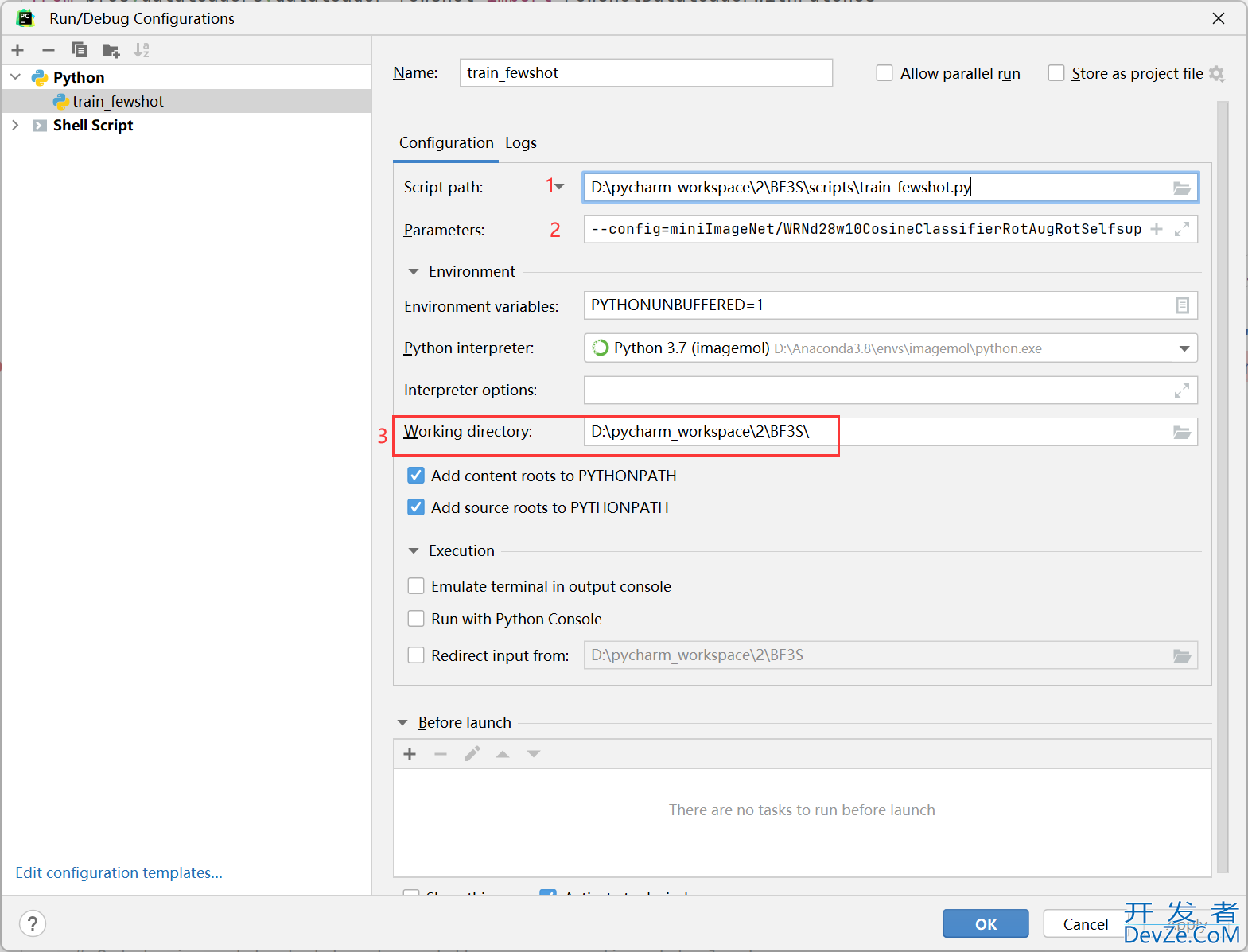Viewport: 1248px width, 952px height.
Task: Close the Run/Debug Configurations dialog
Action: [x=1219, y=17]
